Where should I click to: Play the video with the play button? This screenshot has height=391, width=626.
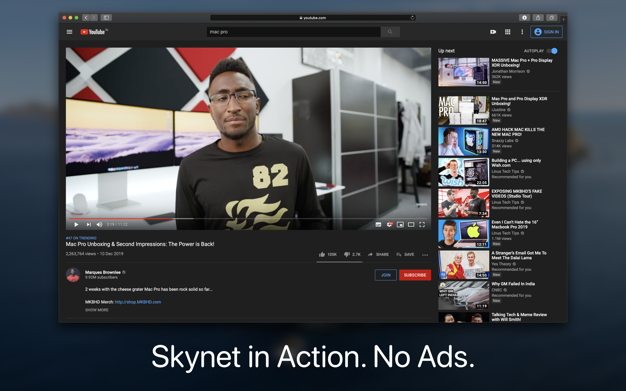76,224
